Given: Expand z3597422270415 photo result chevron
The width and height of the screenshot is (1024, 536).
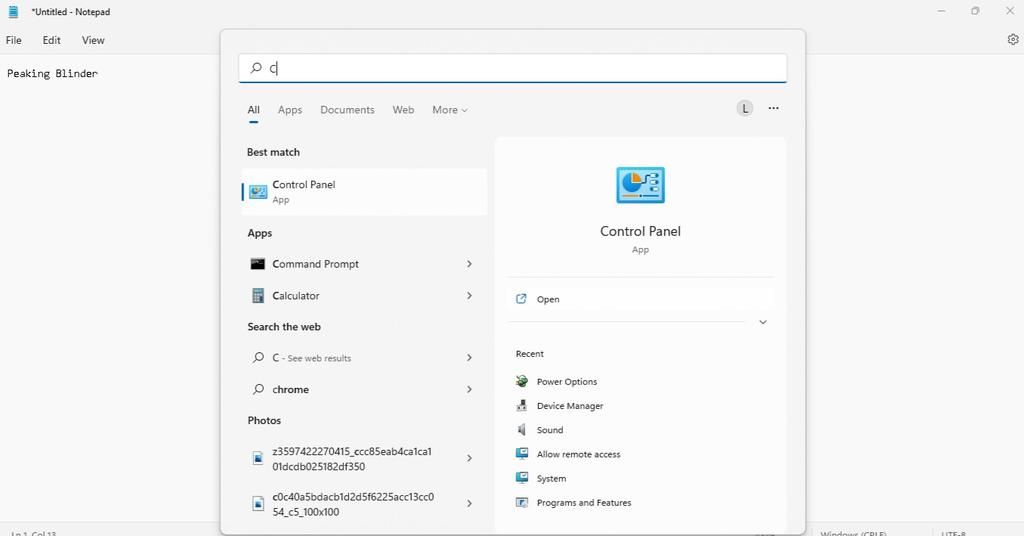Looking at the screenshot, I should (x=469, y=458).
